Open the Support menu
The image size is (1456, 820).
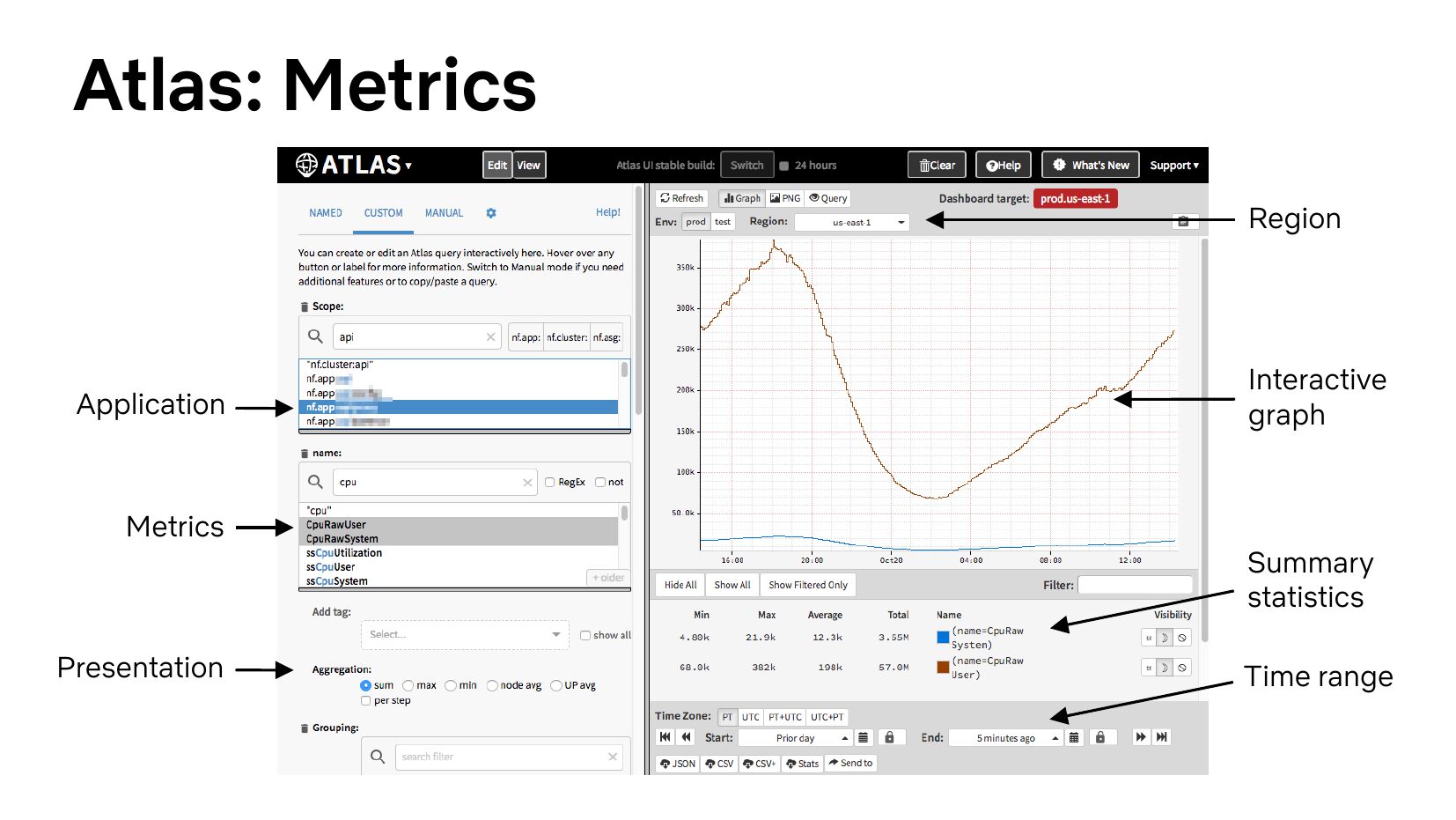(x=1173, y=166)
